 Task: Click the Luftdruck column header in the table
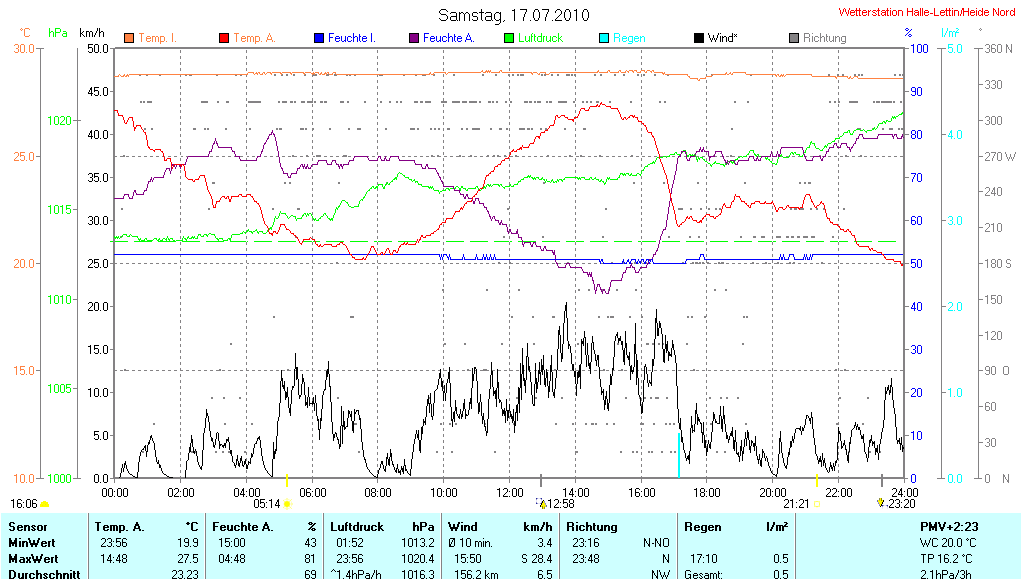click(x=354, y=526)
